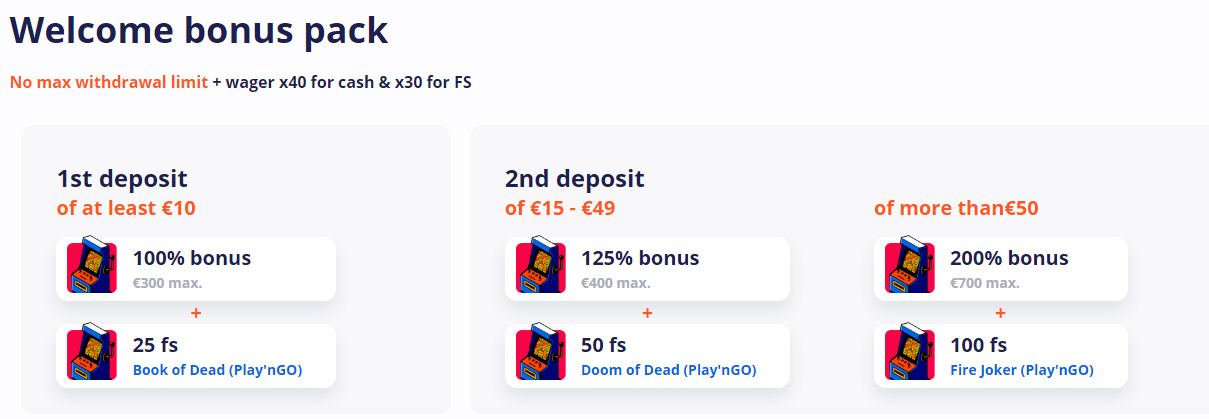Click the slot machine icon beside 125% bonus
This screenshot has height=419, width=1209.
(541, 268)
